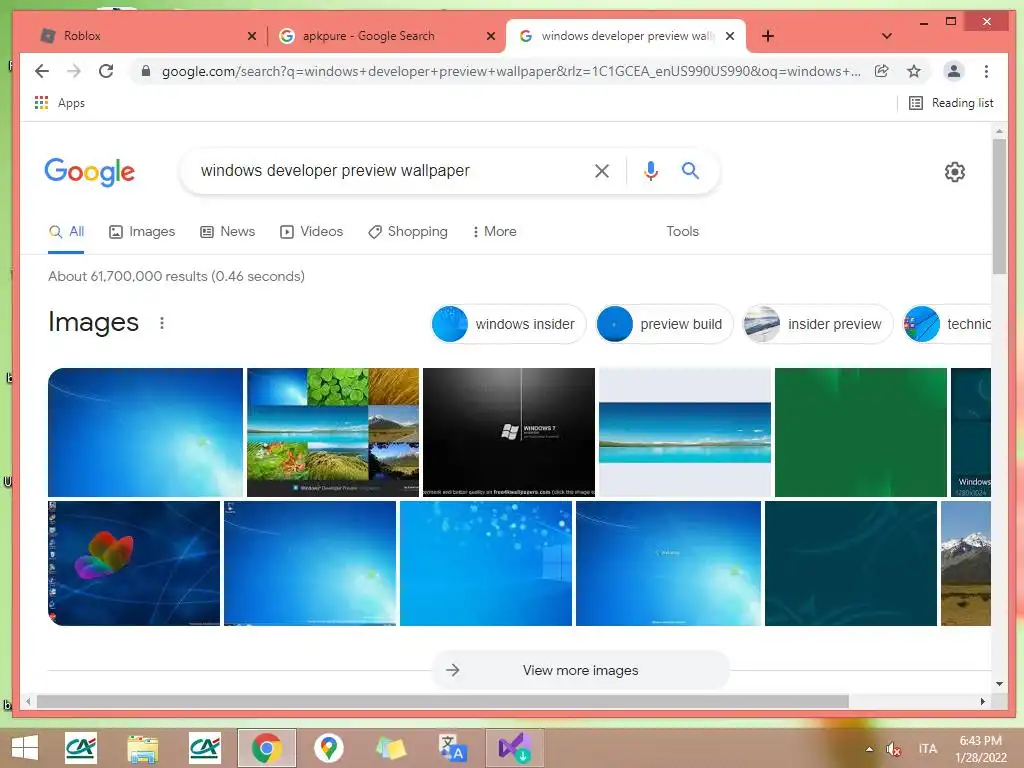Filter by windows insider chip
Screen dimensions: 1024x768
508,324
